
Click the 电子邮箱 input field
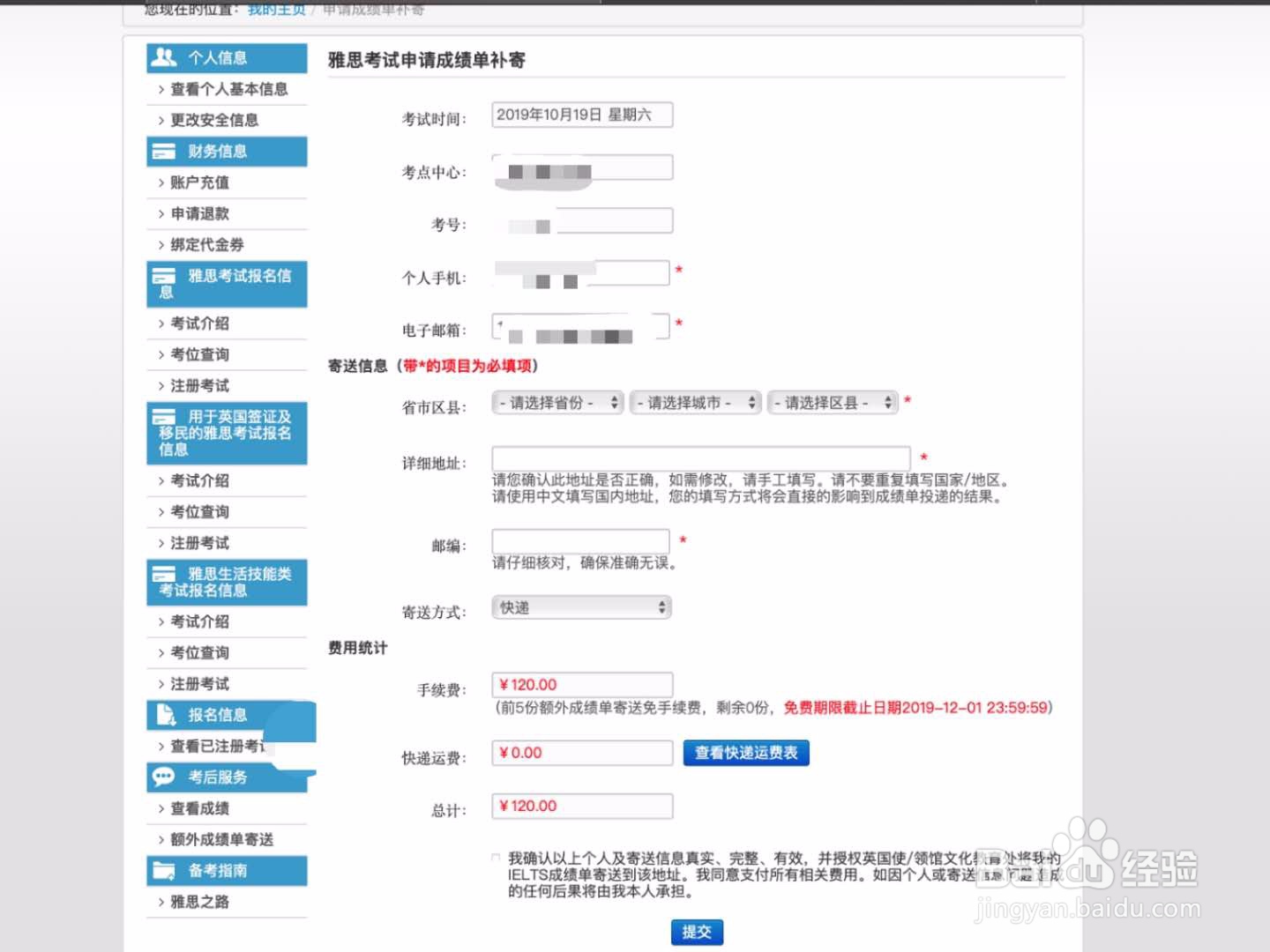(x=581, y=326)
